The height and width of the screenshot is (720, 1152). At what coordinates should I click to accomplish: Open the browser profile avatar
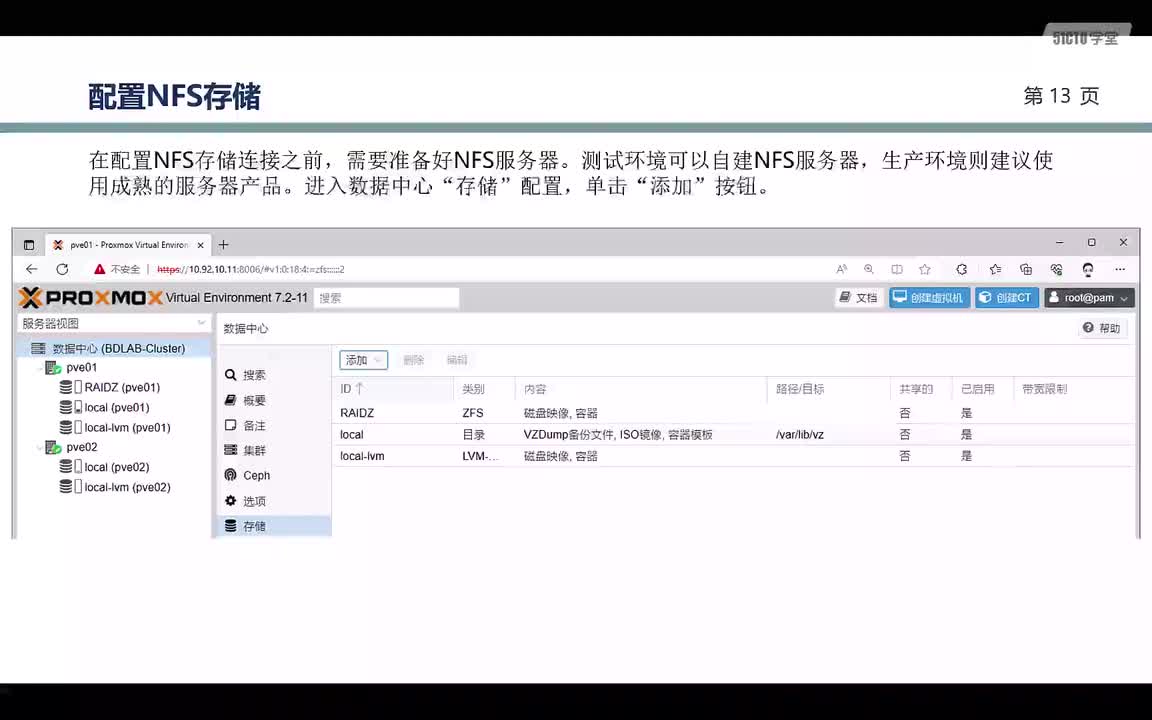pyautogui.click(x=1088, y=269)
